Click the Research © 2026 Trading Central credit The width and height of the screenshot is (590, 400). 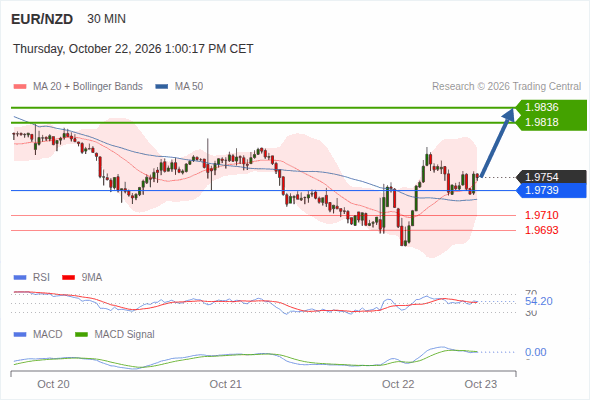click(x=506, y=86)
